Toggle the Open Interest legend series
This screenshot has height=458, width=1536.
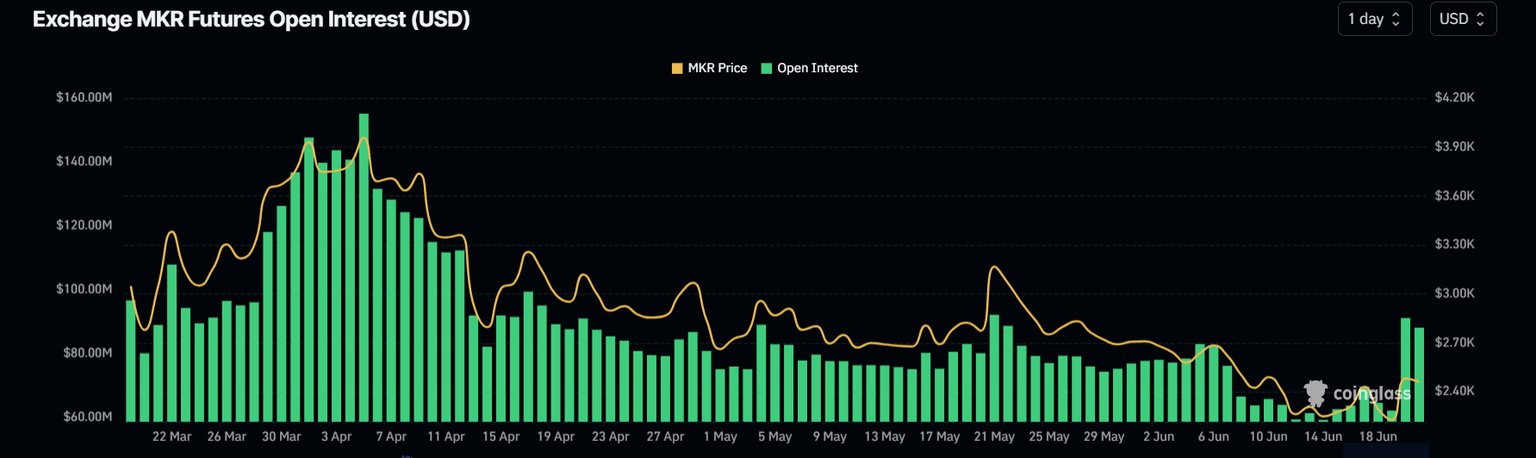pyautogui.click(x=816, y=68)
